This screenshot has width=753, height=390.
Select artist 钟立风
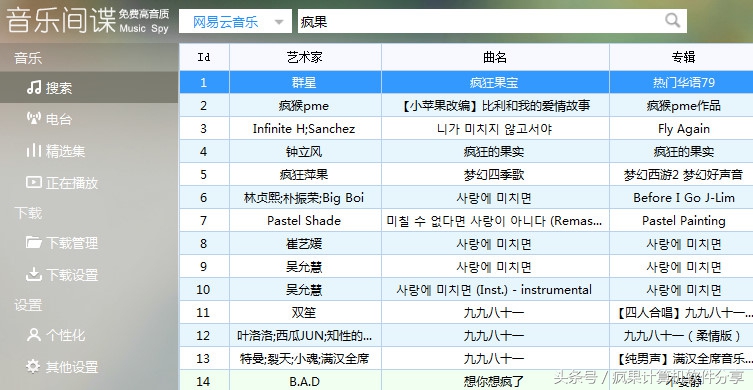click(304, 152)
